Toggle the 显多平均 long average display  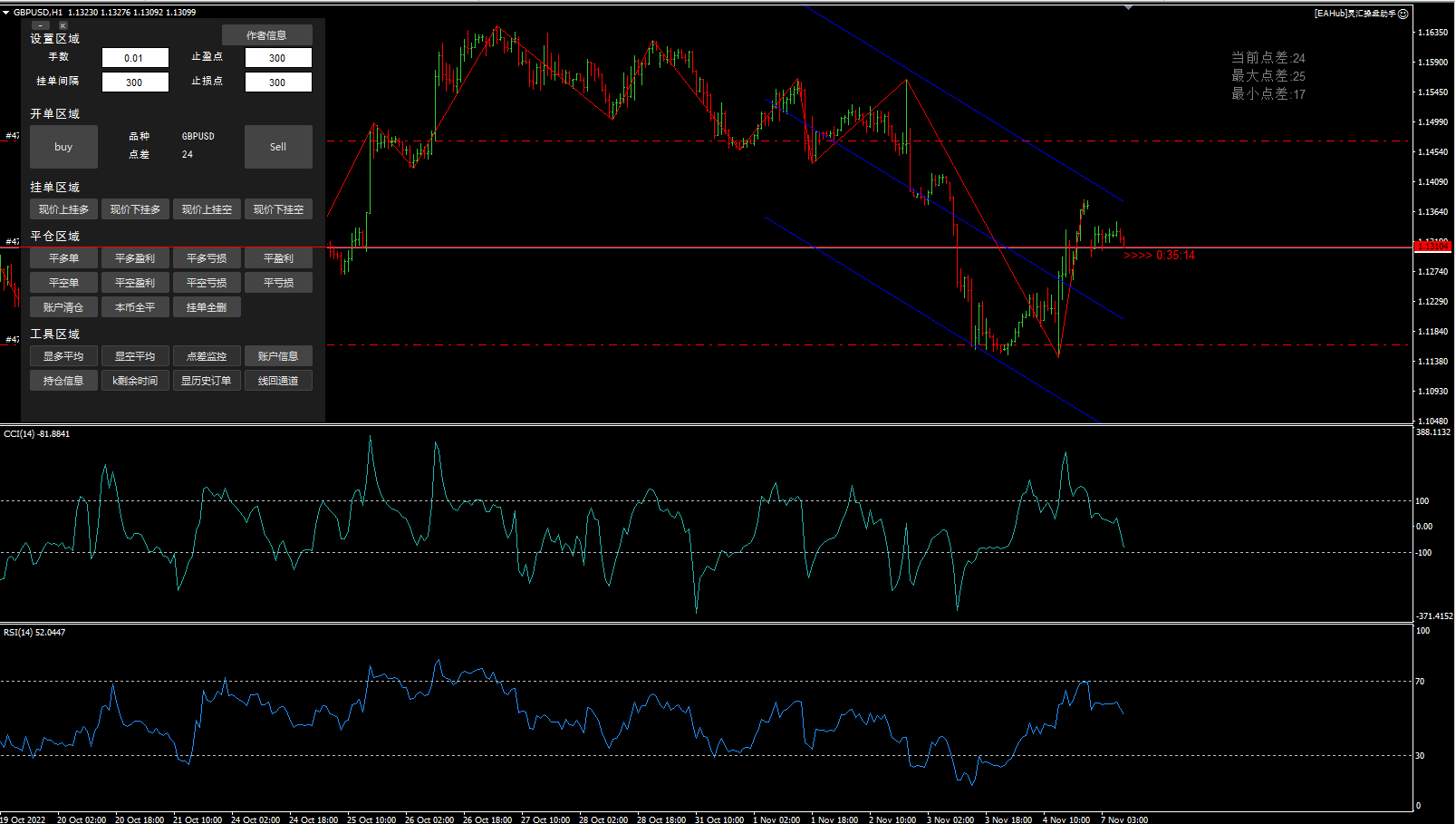coord(63,356)
